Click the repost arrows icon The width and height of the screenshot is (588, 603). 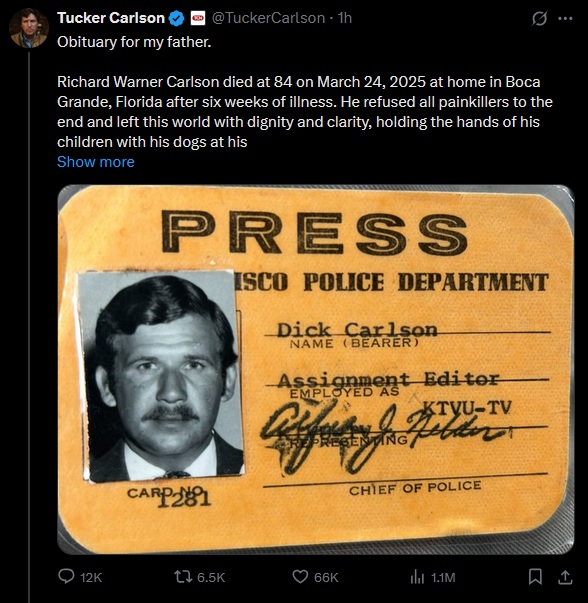[x=183, y=577]
